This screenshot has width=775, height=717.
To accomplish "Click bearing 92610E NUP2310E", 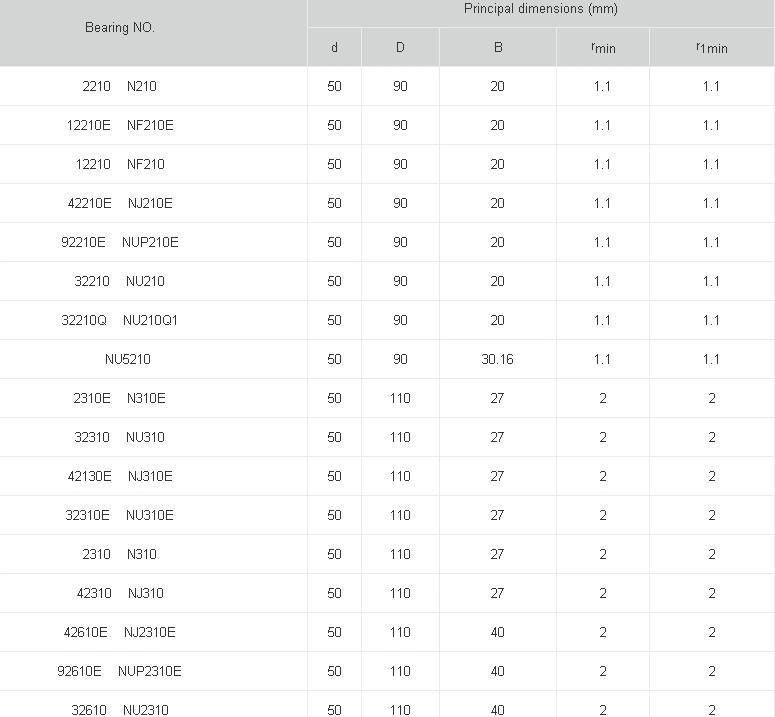I will click(x=119, y=671).
